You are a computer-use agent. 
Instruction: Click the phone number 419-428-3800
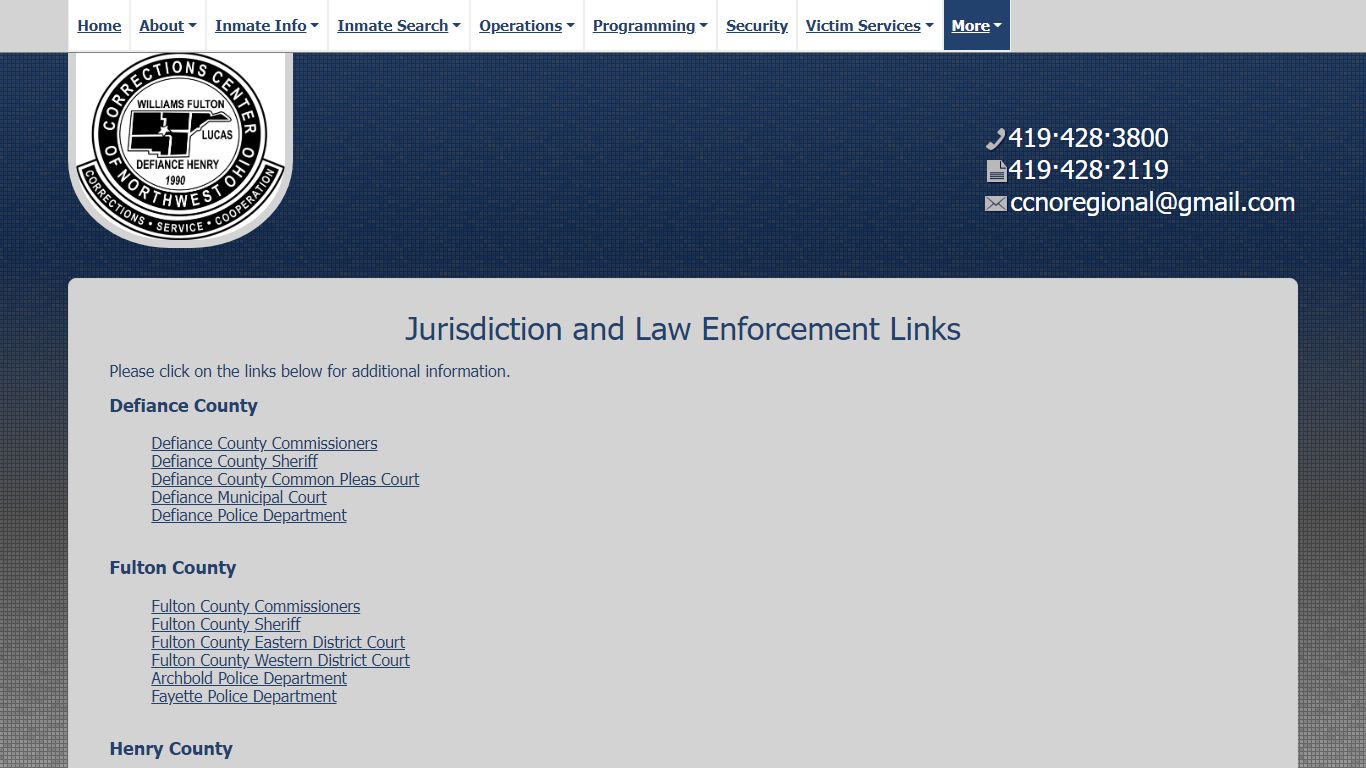coord(1088,138)
